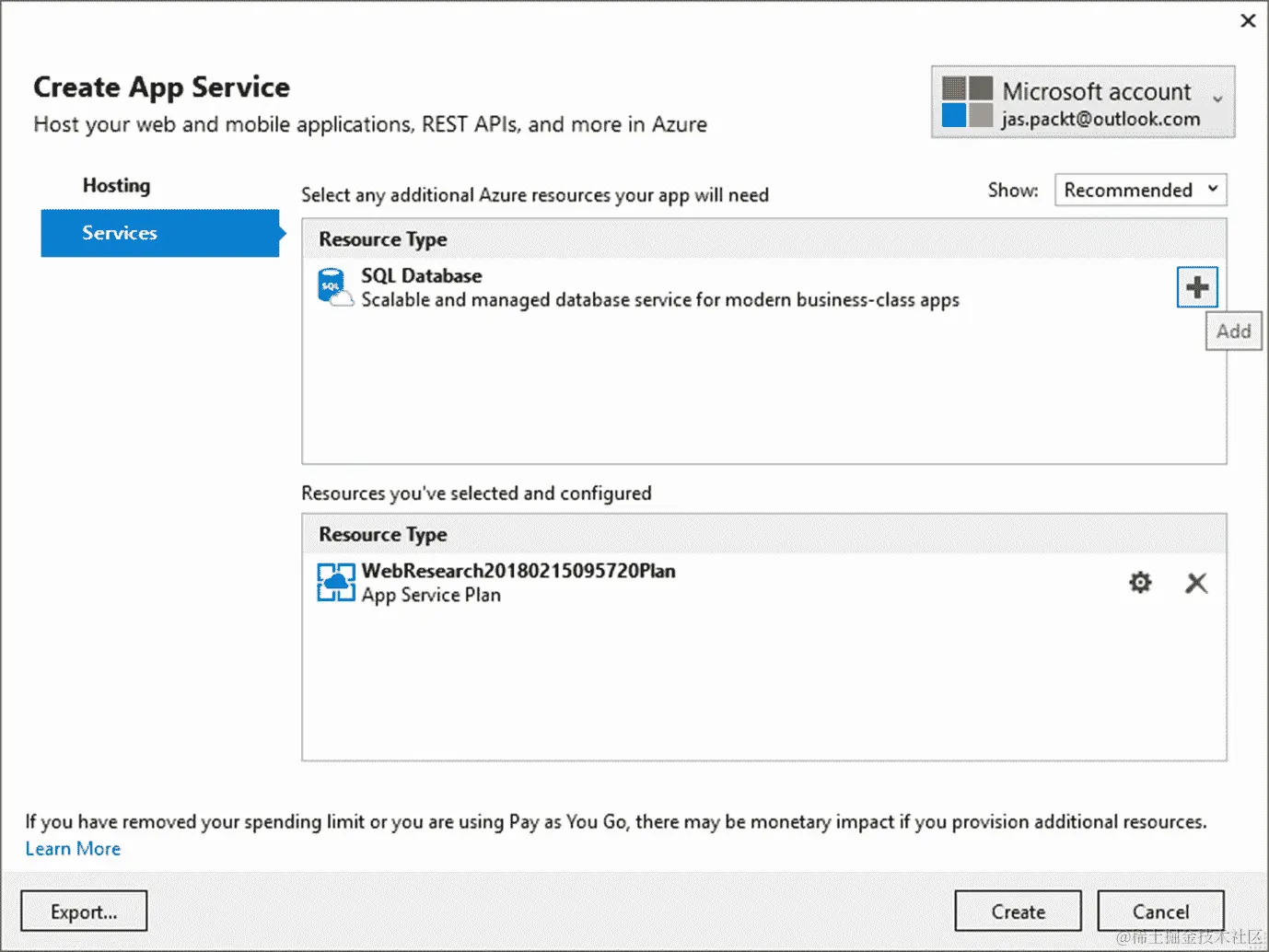The image size is (1269, 952).
Task: Open the Learn More link
Action: [x=73, y=849]
